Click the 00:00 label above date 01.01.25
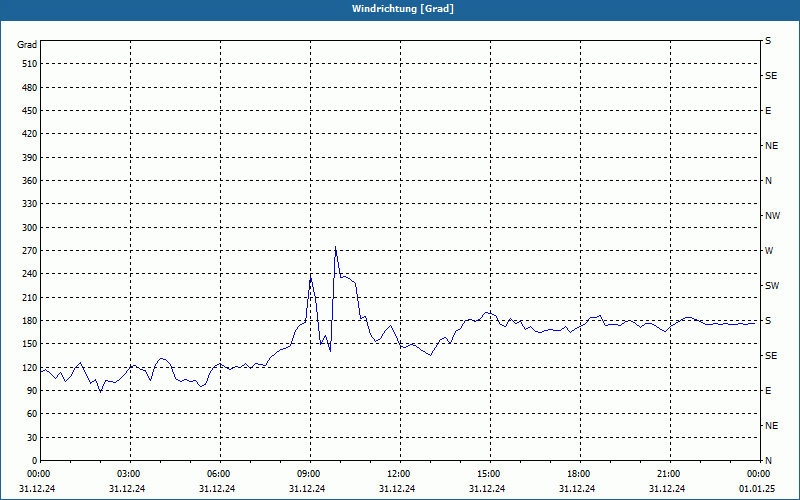The width and height of the screenshot is (800, 500). (x=759, y=474)
